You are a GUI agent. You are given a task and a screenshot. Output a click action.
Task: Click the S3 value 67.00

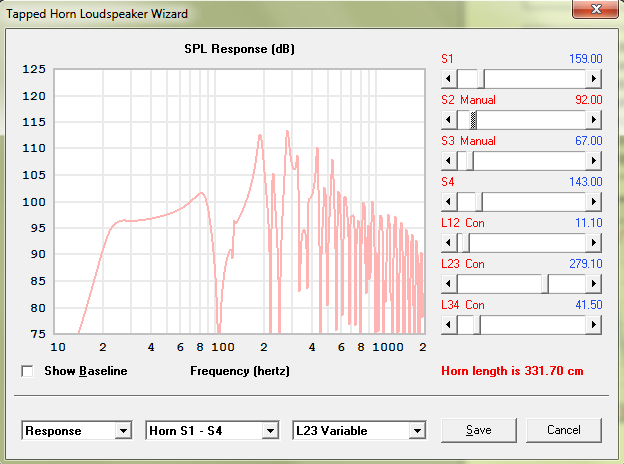pos(589,141)
